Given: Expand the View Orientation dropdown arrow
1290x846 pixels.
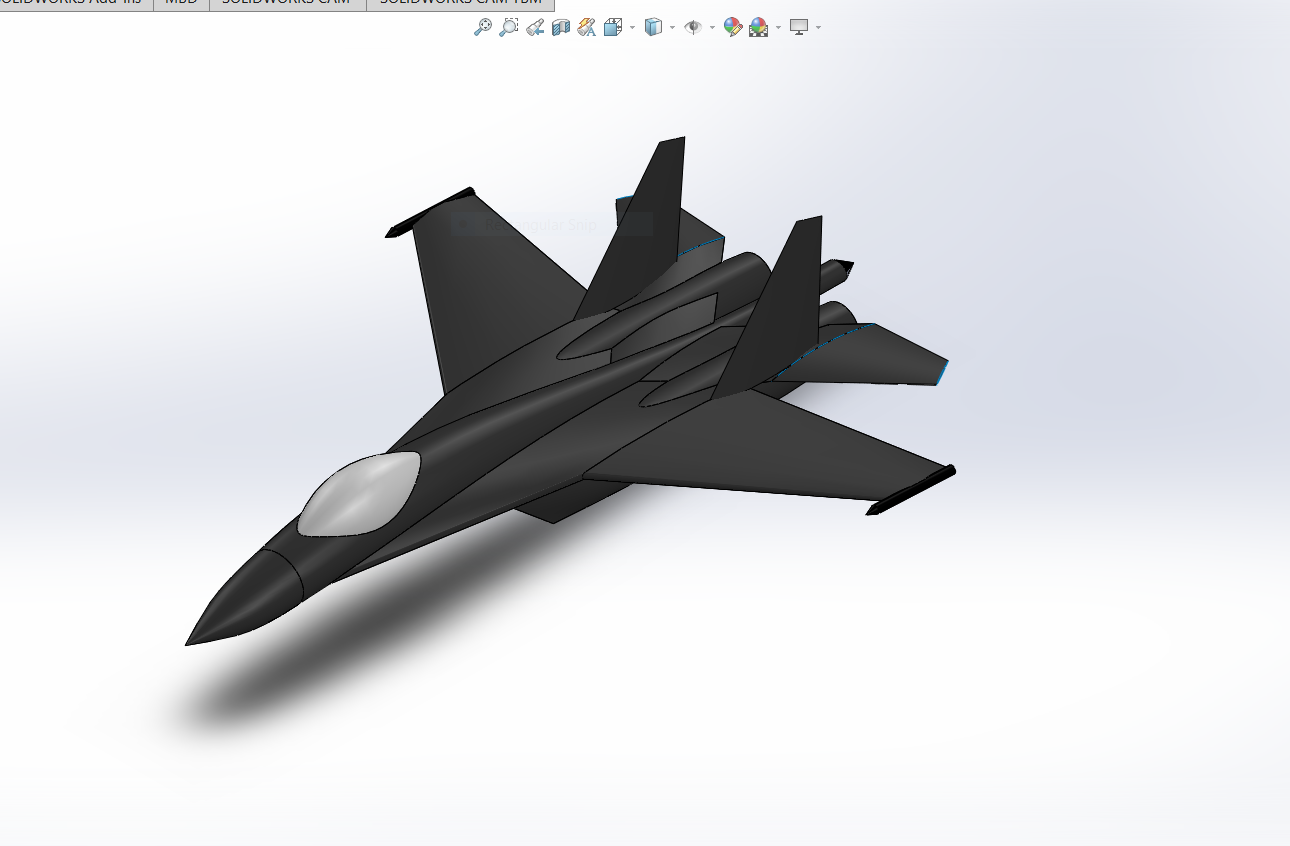Looking at the screenshot, I should (632, 28).
